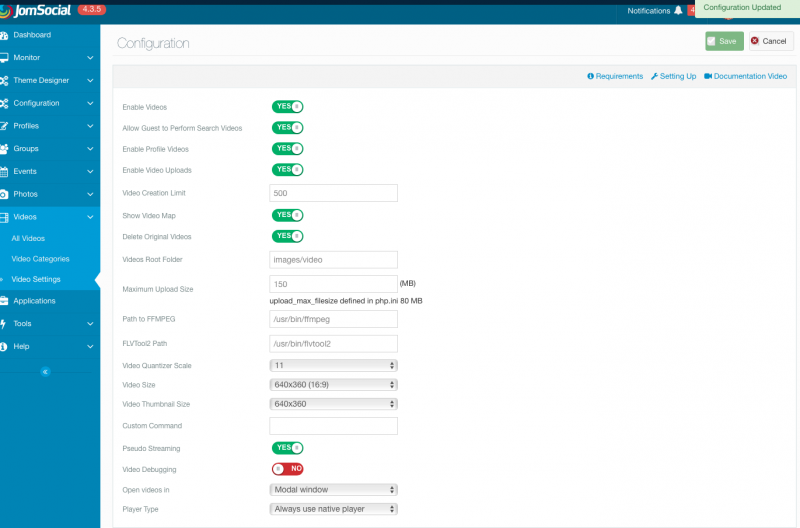Image resolution: width=800 pixels, height=528 pixels.
Task: Expand the Tools menu chevron
Action: point(90,324)
